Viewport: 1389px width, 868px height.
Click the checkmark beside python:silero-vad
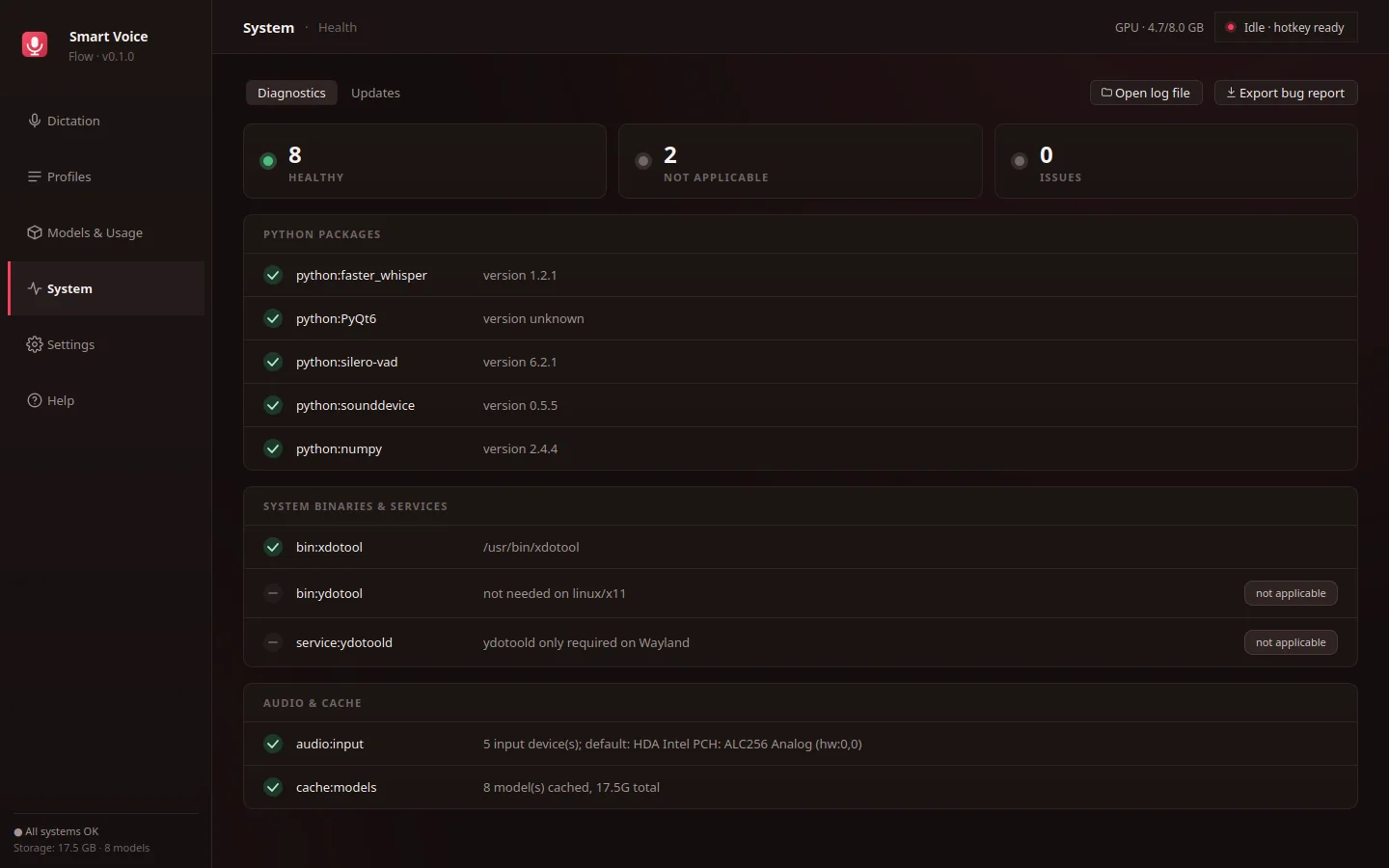pyautogui.click(x=273, y=362)
